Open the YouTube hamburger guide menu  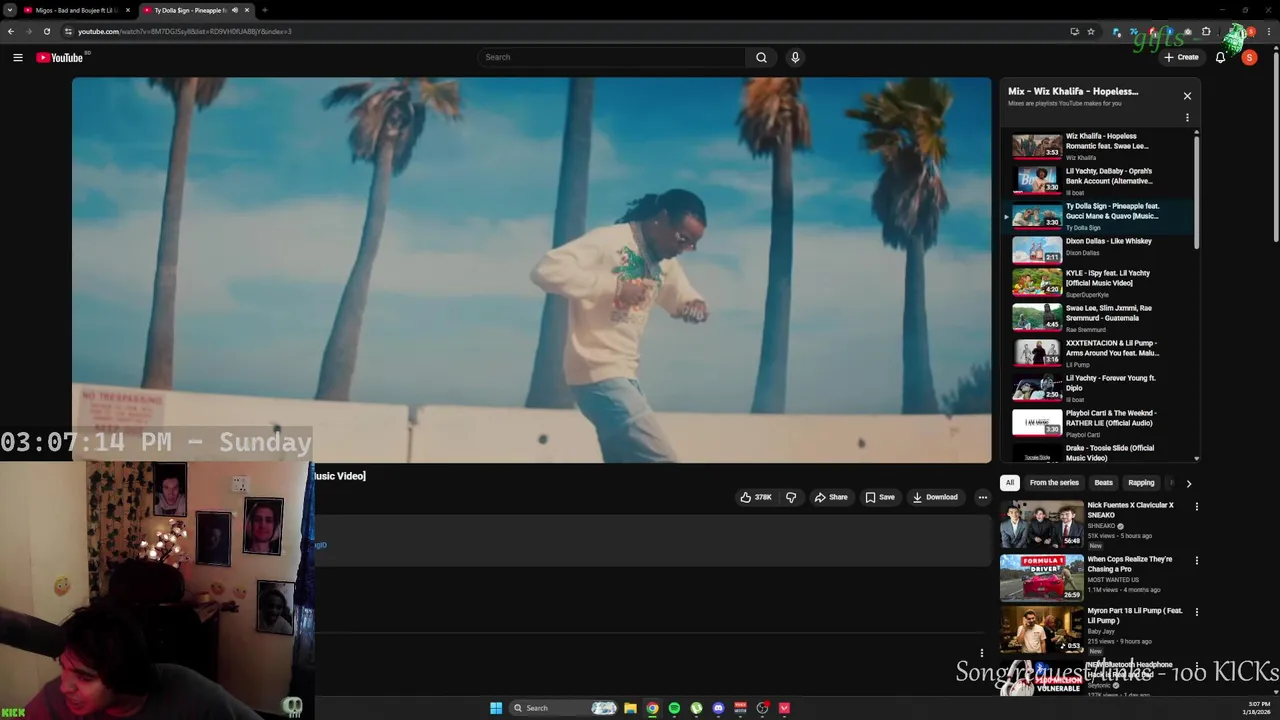coord(18,57)
